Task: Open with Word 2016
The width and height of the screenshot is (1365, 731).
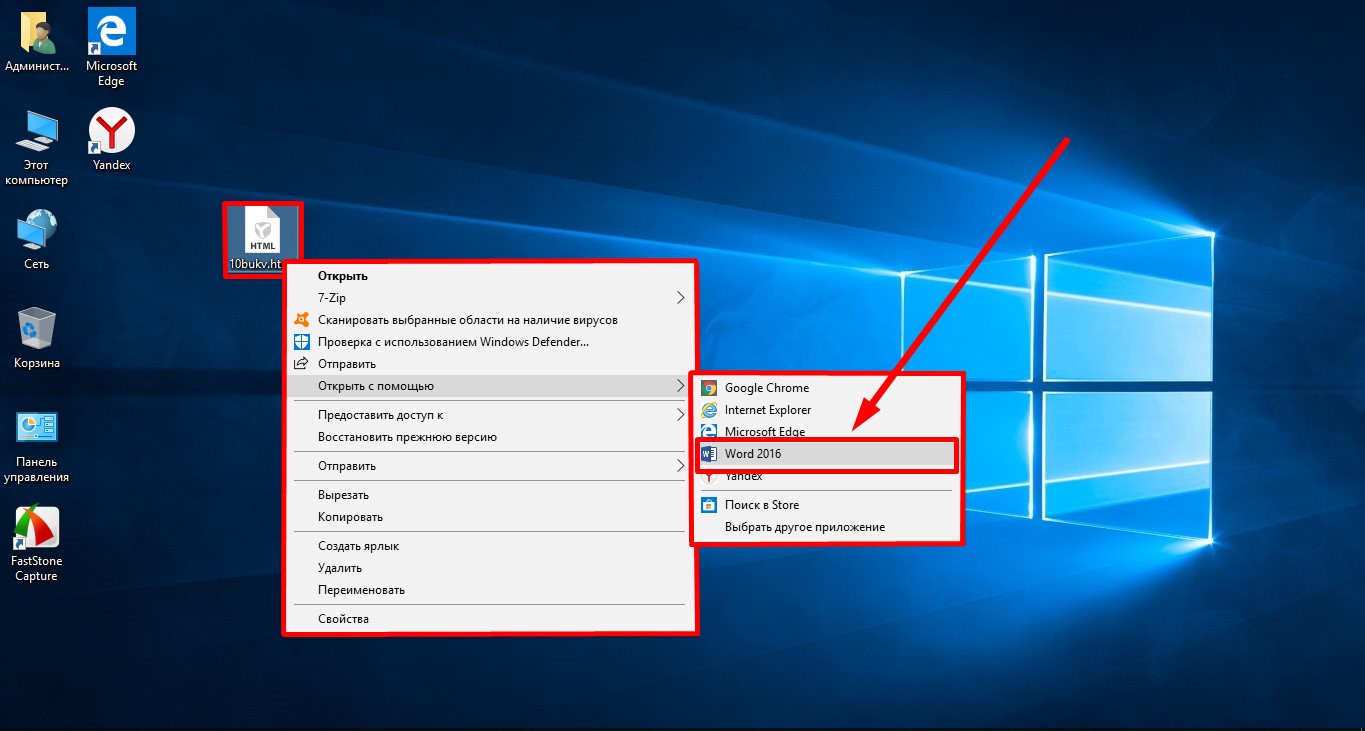Action: pos(826,454)
